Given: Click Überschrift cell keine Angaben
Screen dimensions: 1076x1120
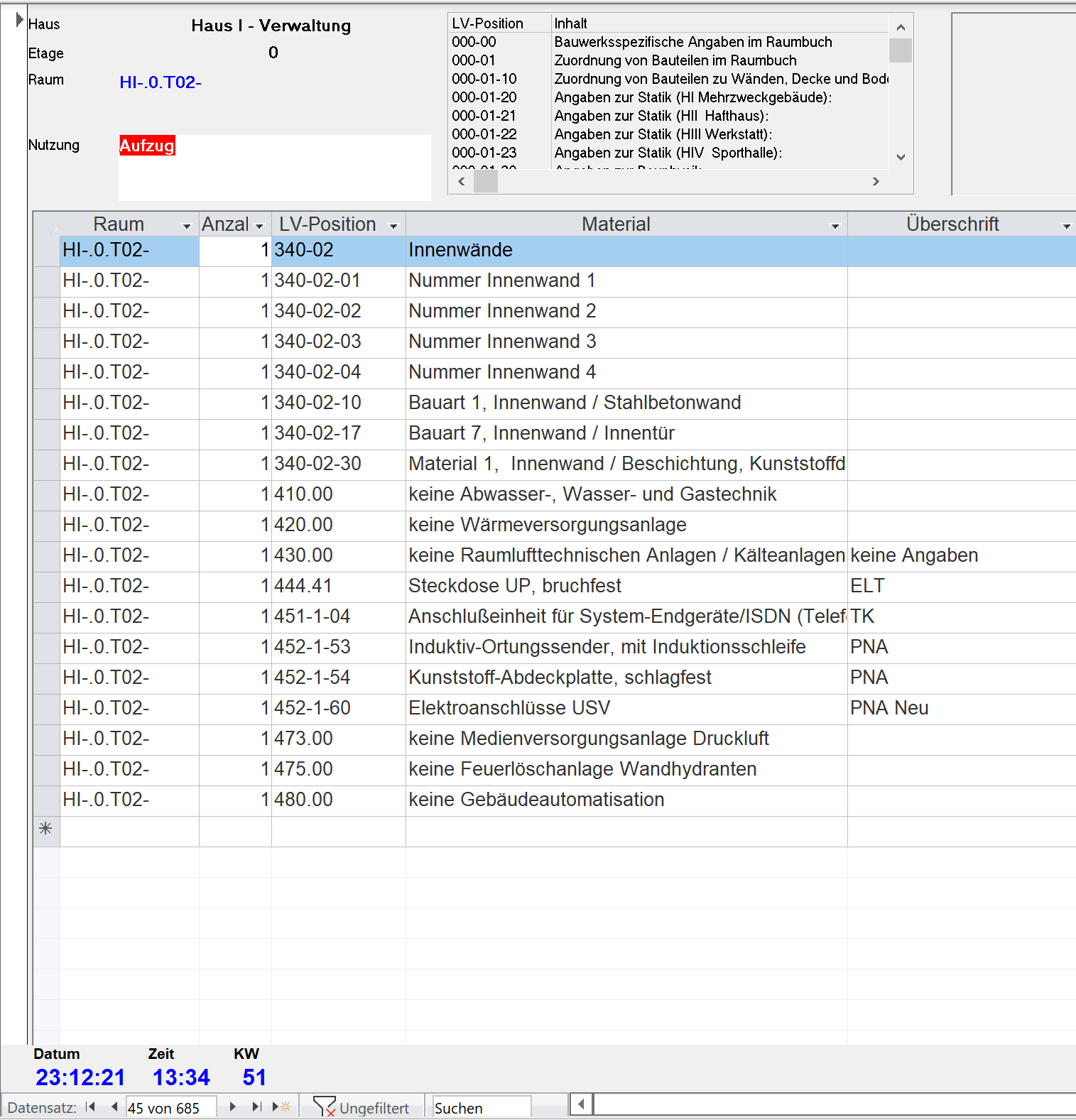Looking at the screenshot, I should pos(962,555).
